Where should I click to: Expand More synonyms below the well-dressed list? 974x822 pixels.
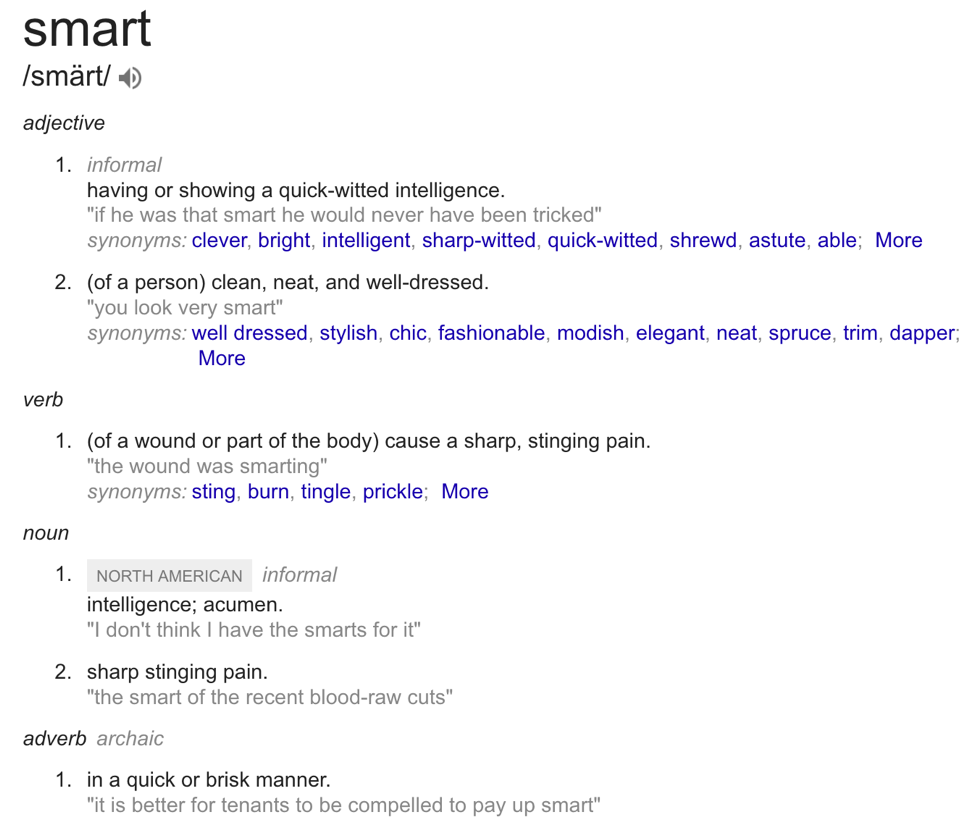[221, 358]
